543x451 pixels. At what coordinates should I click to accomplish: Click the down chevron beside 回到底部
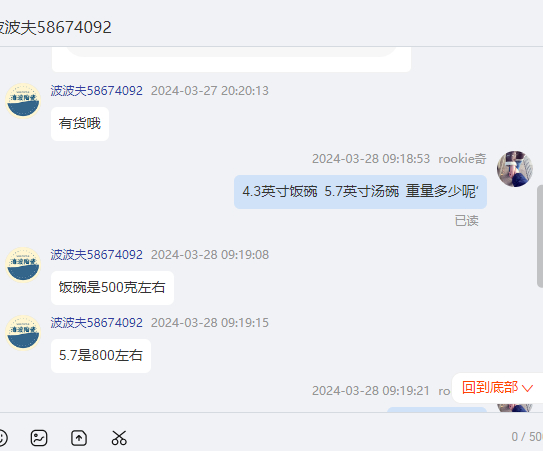point(527,388)
